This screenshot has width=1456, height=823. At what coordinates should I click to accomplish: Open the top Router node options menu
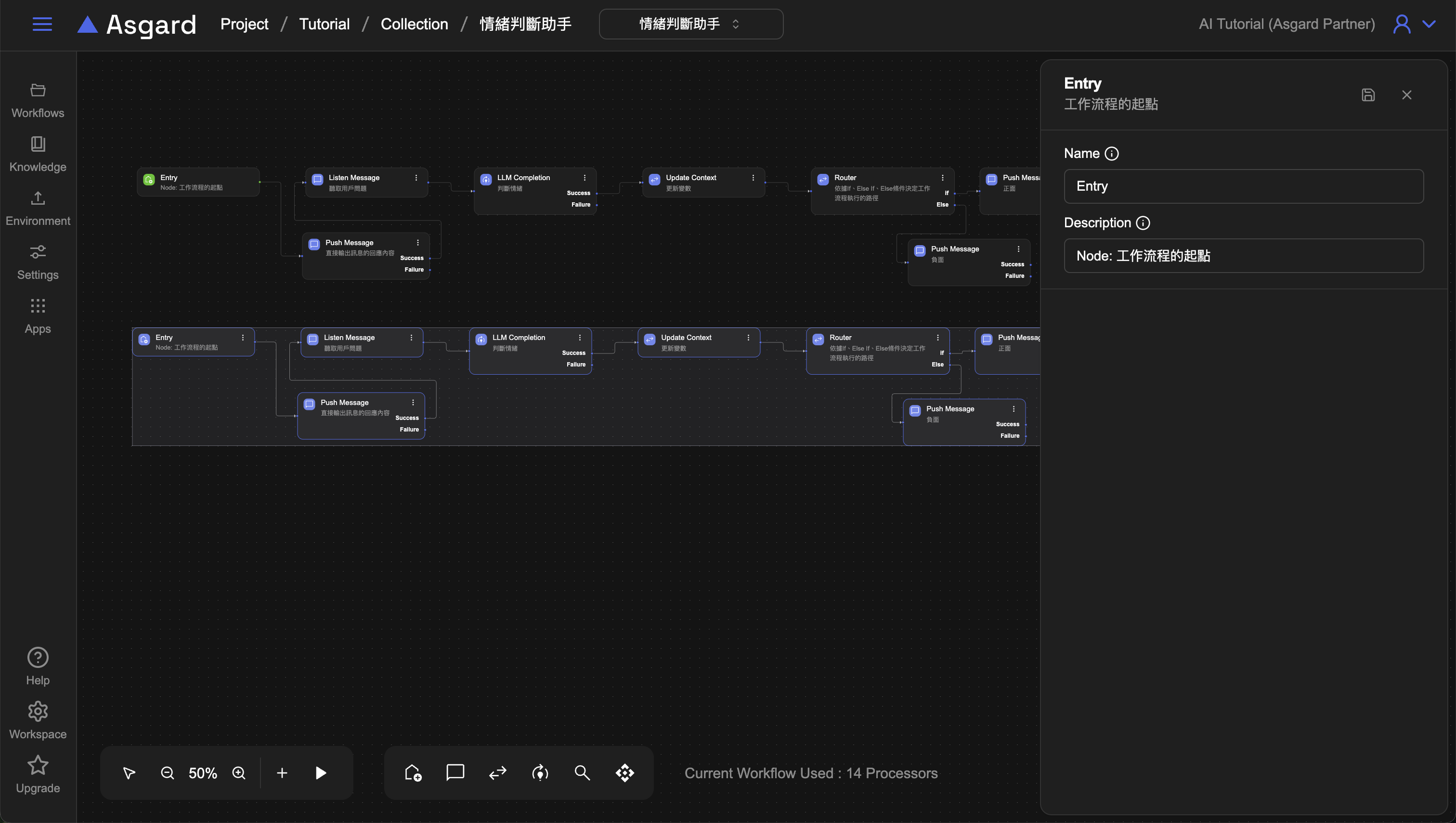click(942, 178)
